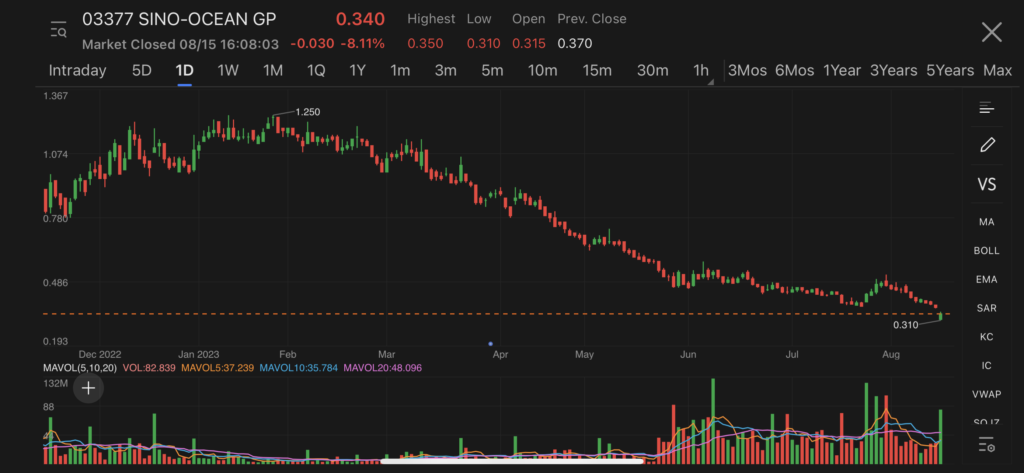
Task: Click the 0.310 low price label
Action: click(906, 325)
